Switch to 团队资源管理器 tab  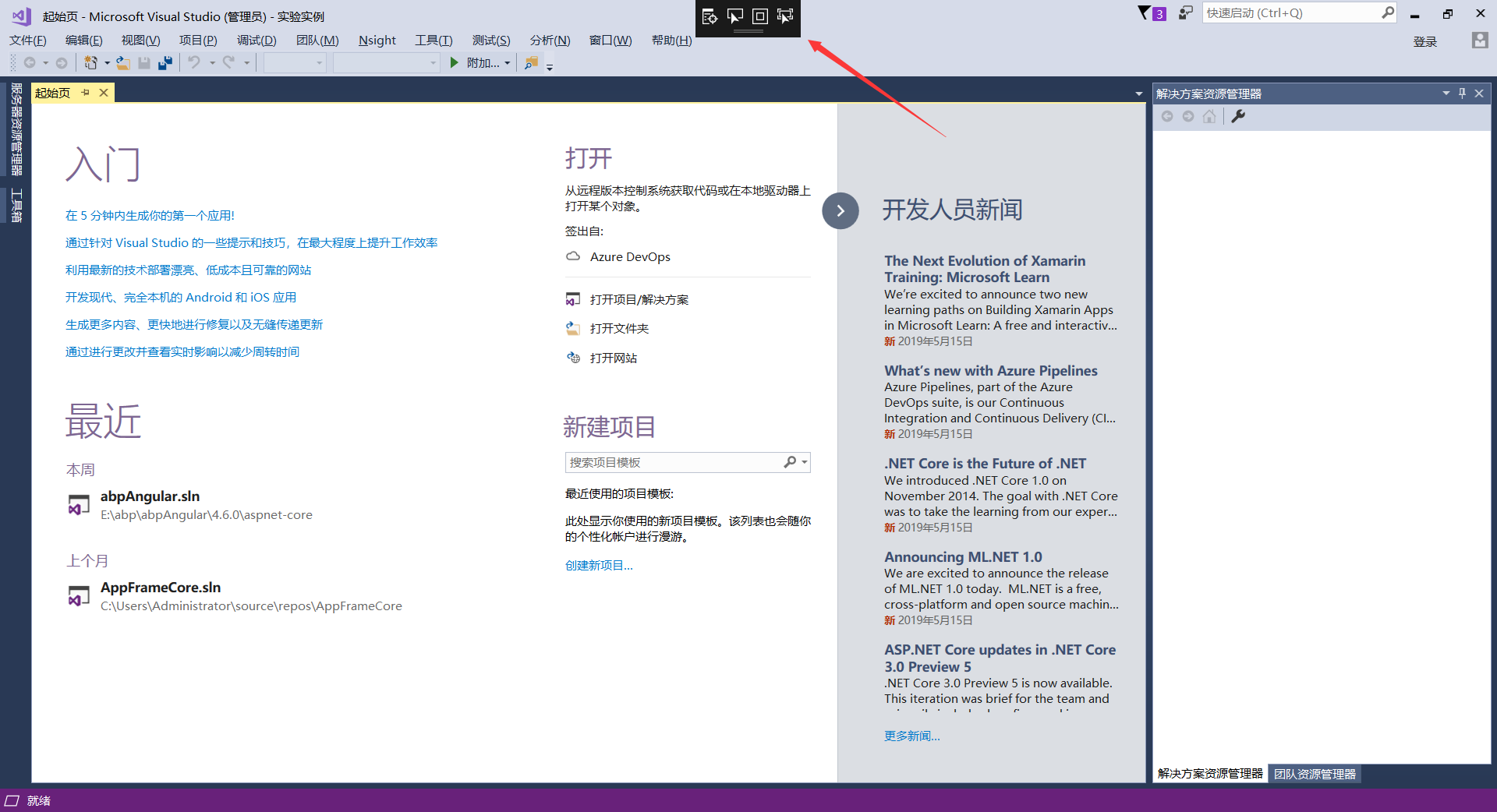[1315, 774]
